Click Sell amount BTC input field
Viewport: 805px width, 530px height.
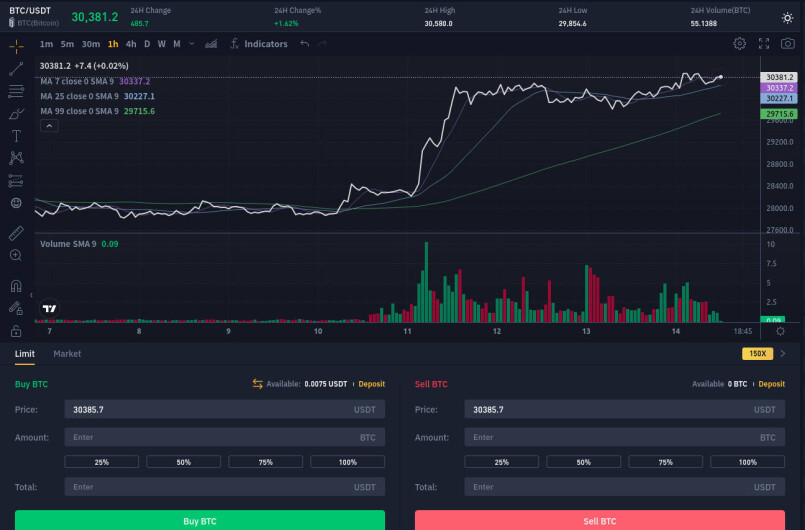pyautogui.click(x=624, y=437)
